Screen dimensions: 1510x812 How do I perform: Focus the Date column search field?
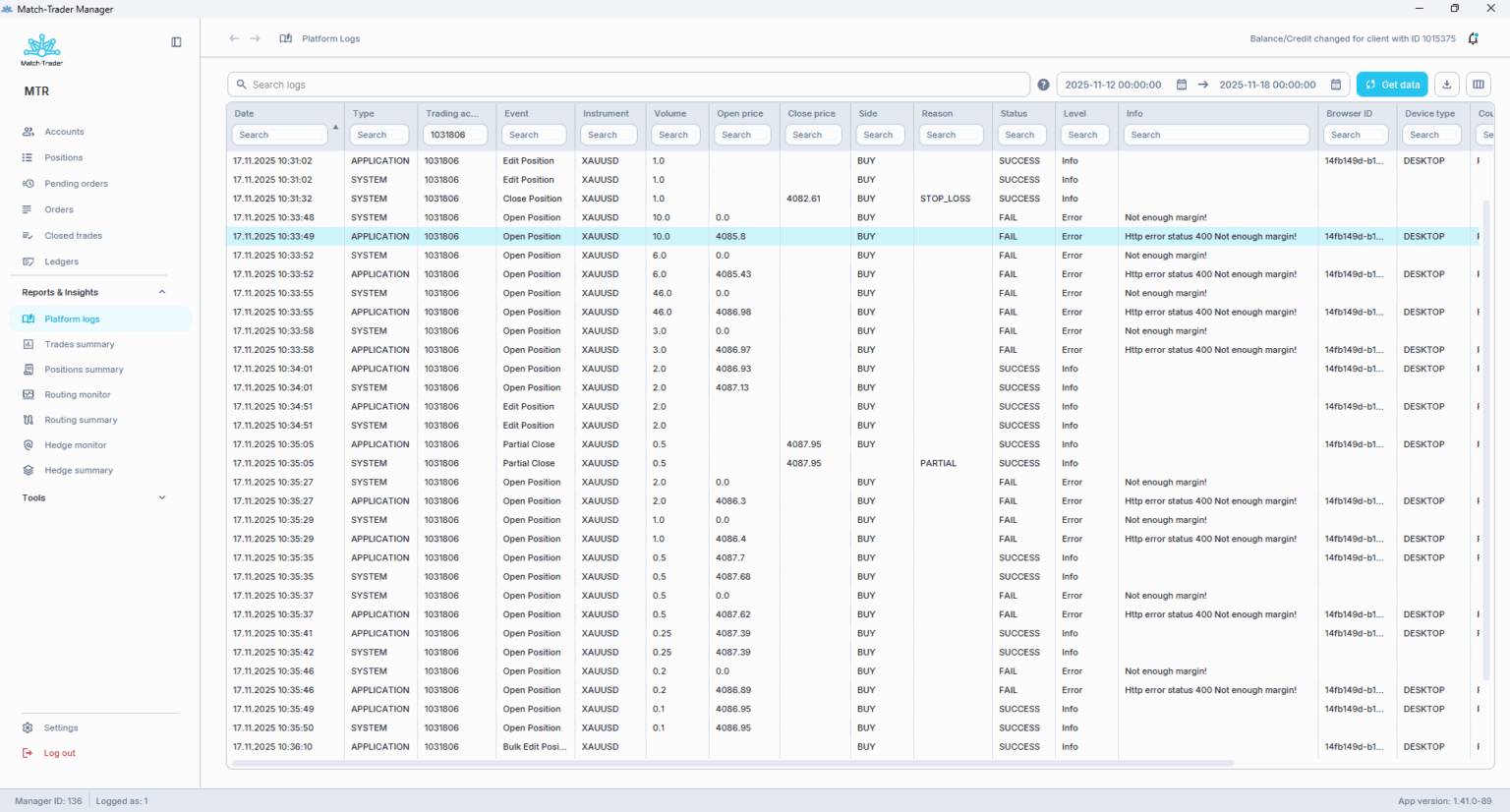[x=280, y=135]
